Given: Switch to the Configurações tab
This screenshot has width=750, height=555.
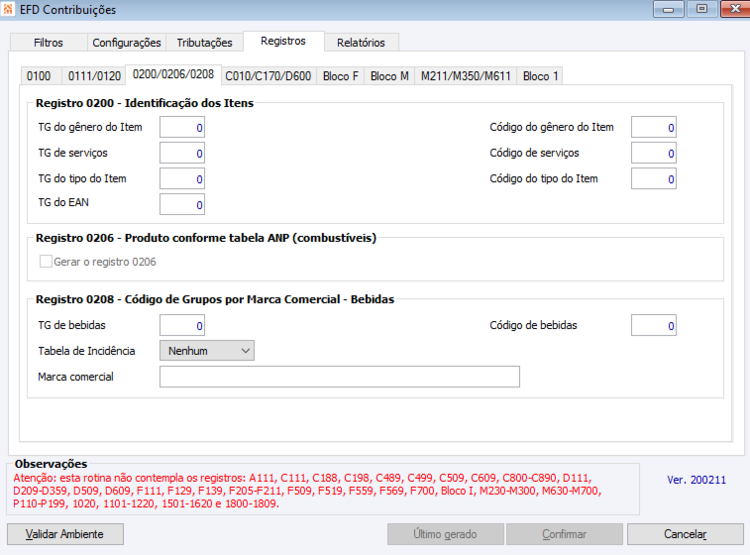Looking at the screenshot, I should tap(126, 43).
